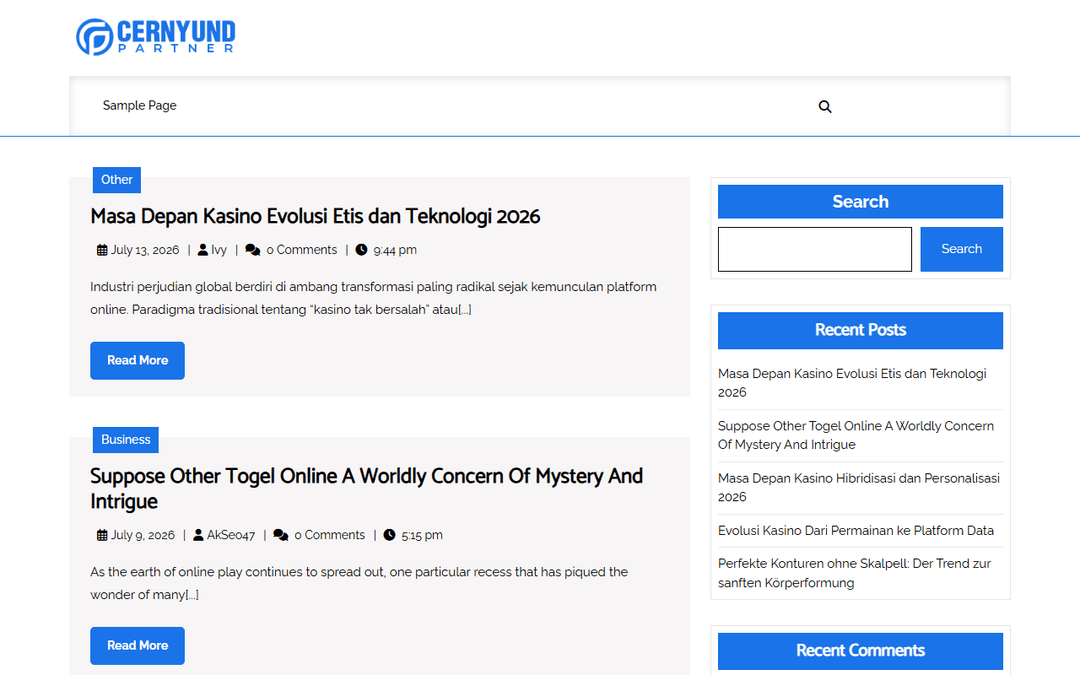Open Sample Page in the navigation menu
Viewport: 1080px width, 675px height.
[x=140, y=105]
